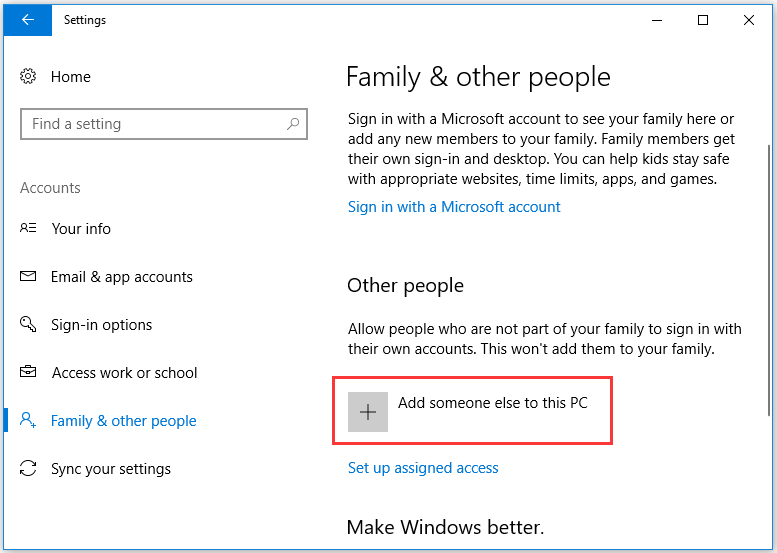
Task: Click the back arrow in title bar
Action: [x=28, y=20]
